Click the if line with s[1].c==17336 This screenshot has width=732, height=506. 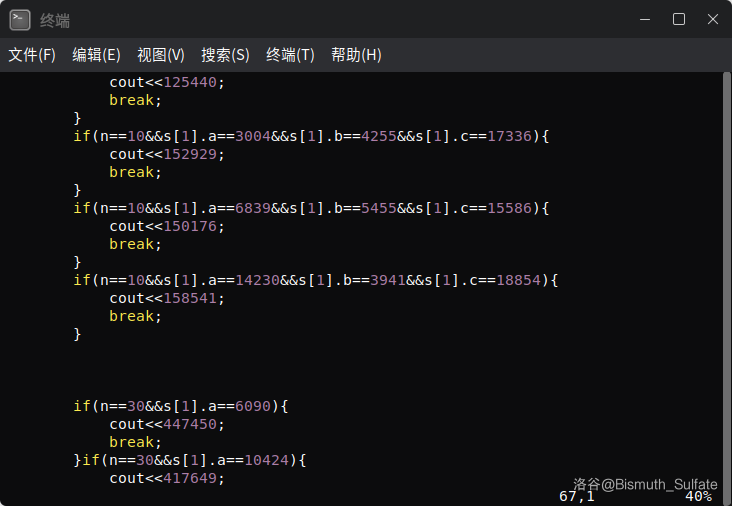pyautogui.click(x=311, y=136)
